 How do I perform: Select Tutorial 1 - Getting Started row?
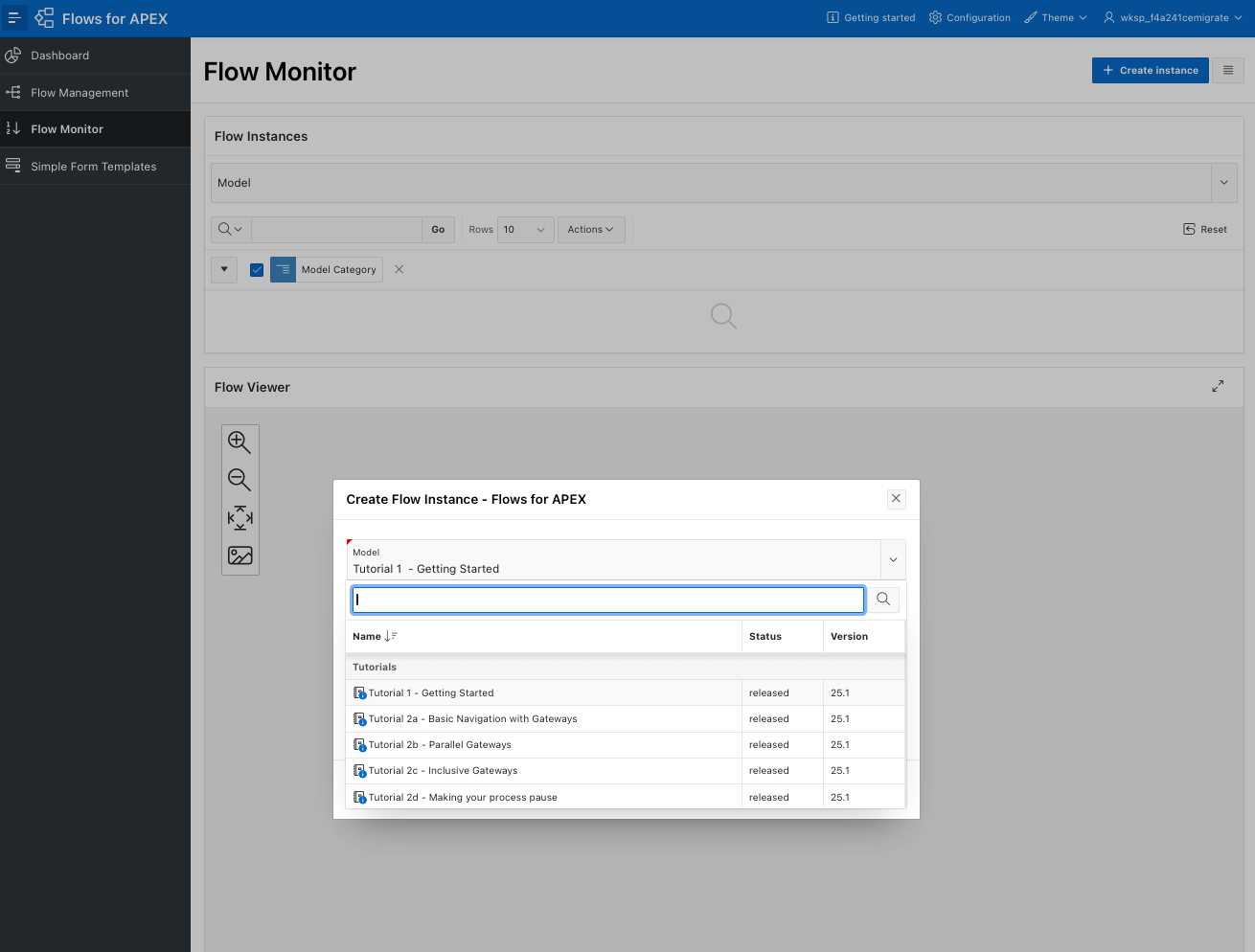point(626,692)
